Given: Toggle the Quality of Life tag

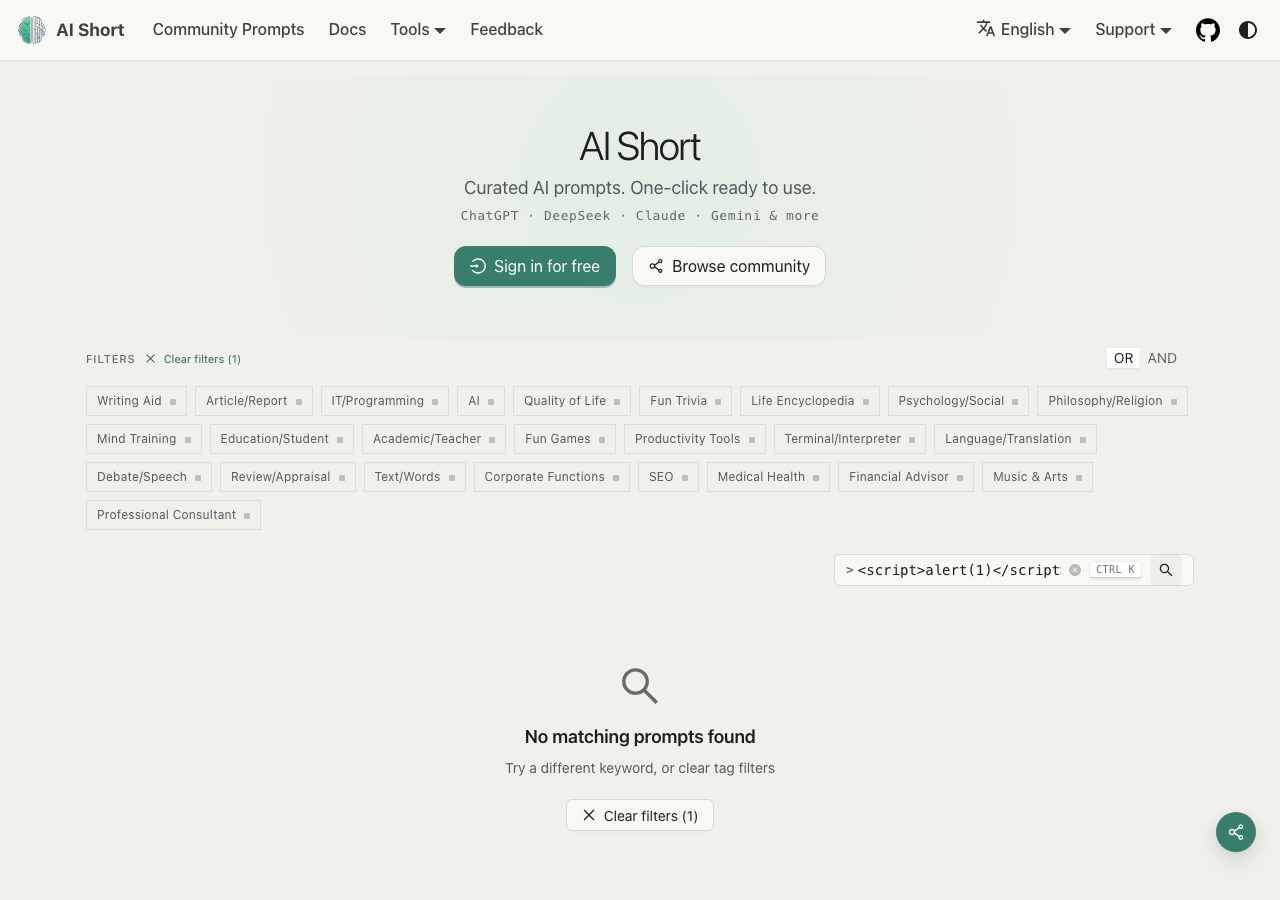Looking at the screenshot, I should 572,401.
